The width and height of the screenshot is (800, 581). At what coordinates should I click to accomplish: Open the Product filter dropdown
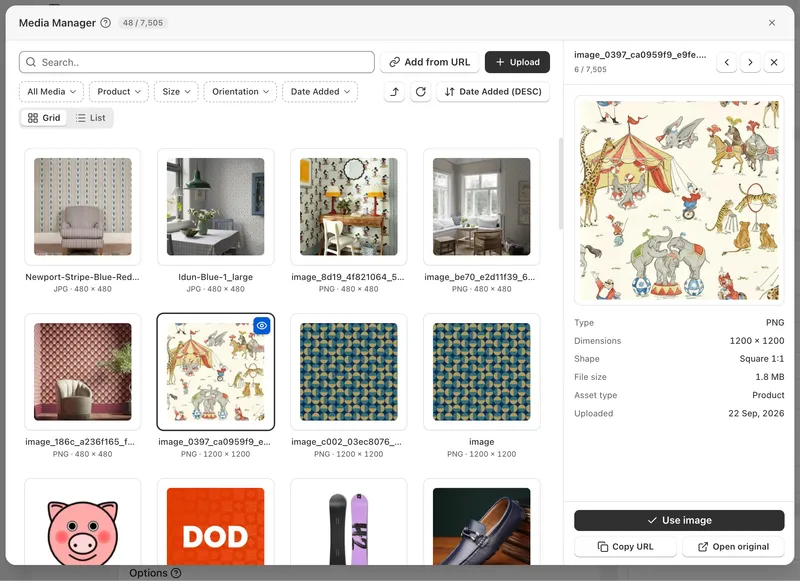[119, 92]
